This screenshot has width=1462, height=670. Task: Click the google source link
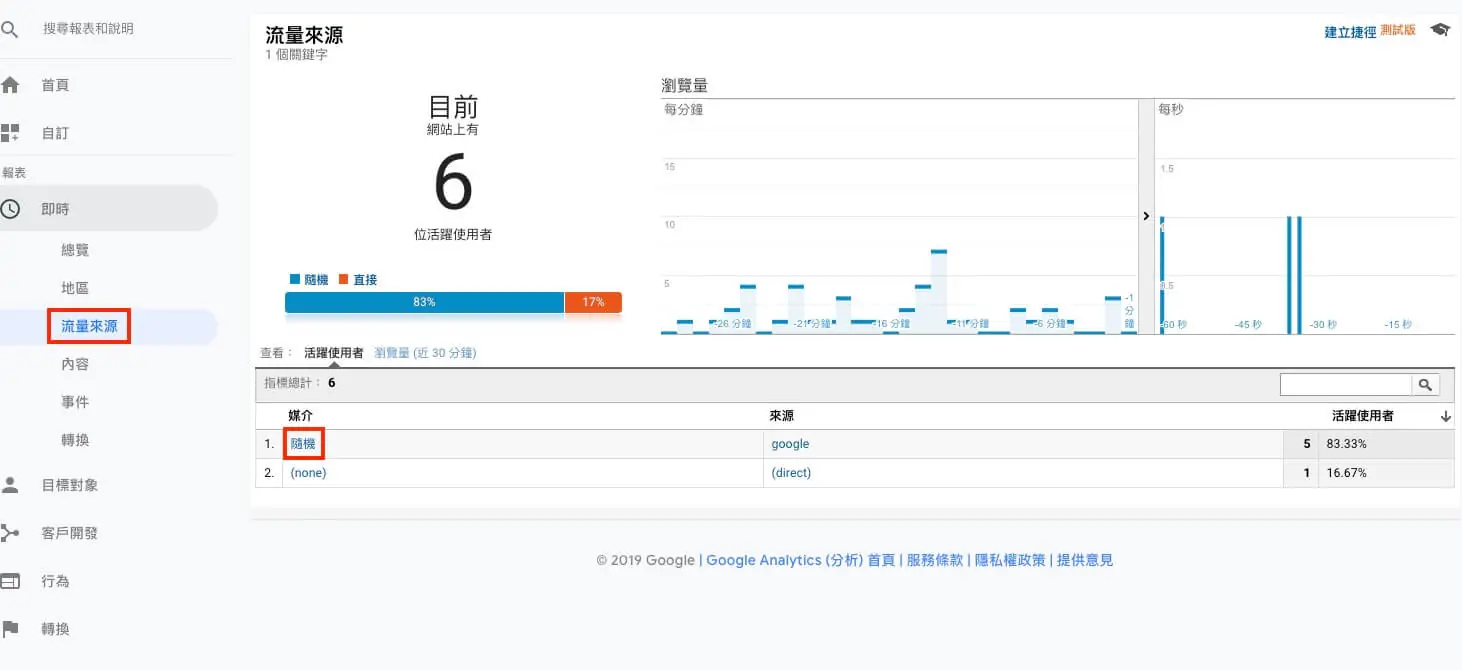790,444
